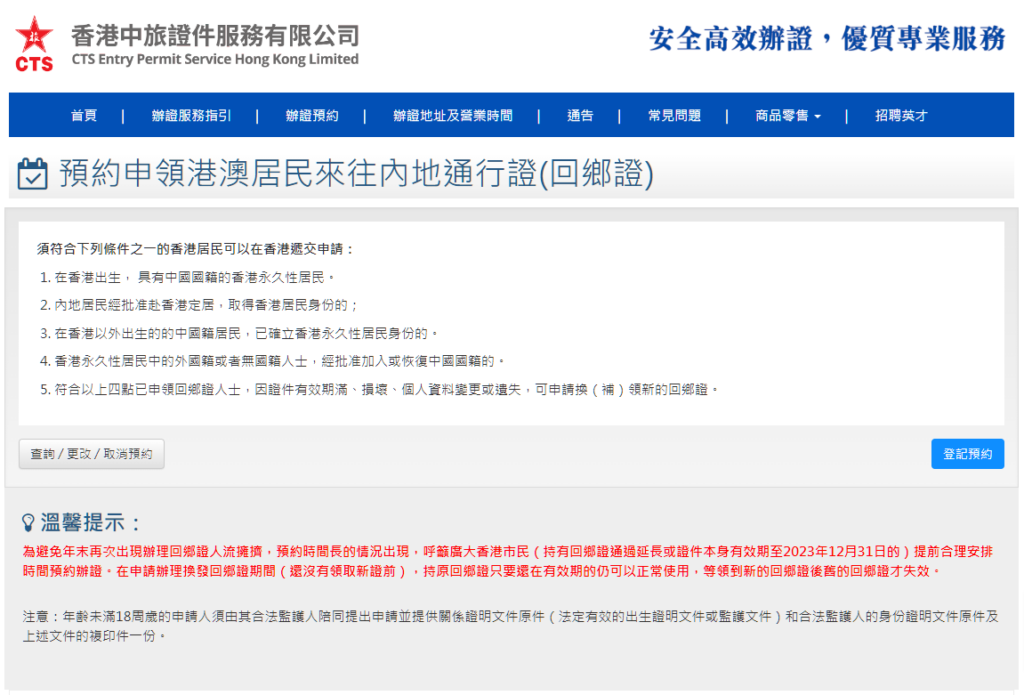Select 辦證預約 in the navigation bar
1024x695 pixels.
pyautogui.click(x=312, y=116)
